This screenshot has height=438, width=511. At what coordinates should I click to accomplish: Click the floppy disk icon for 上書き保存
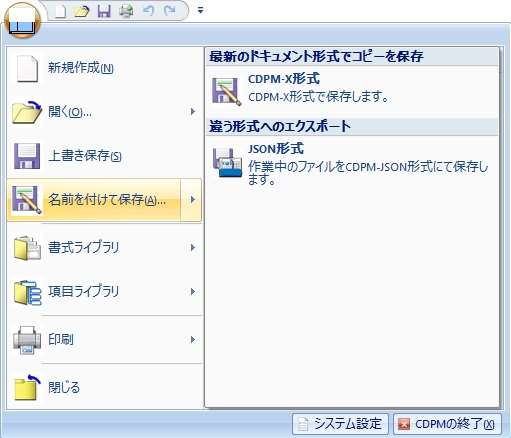(x=27, y=156)
